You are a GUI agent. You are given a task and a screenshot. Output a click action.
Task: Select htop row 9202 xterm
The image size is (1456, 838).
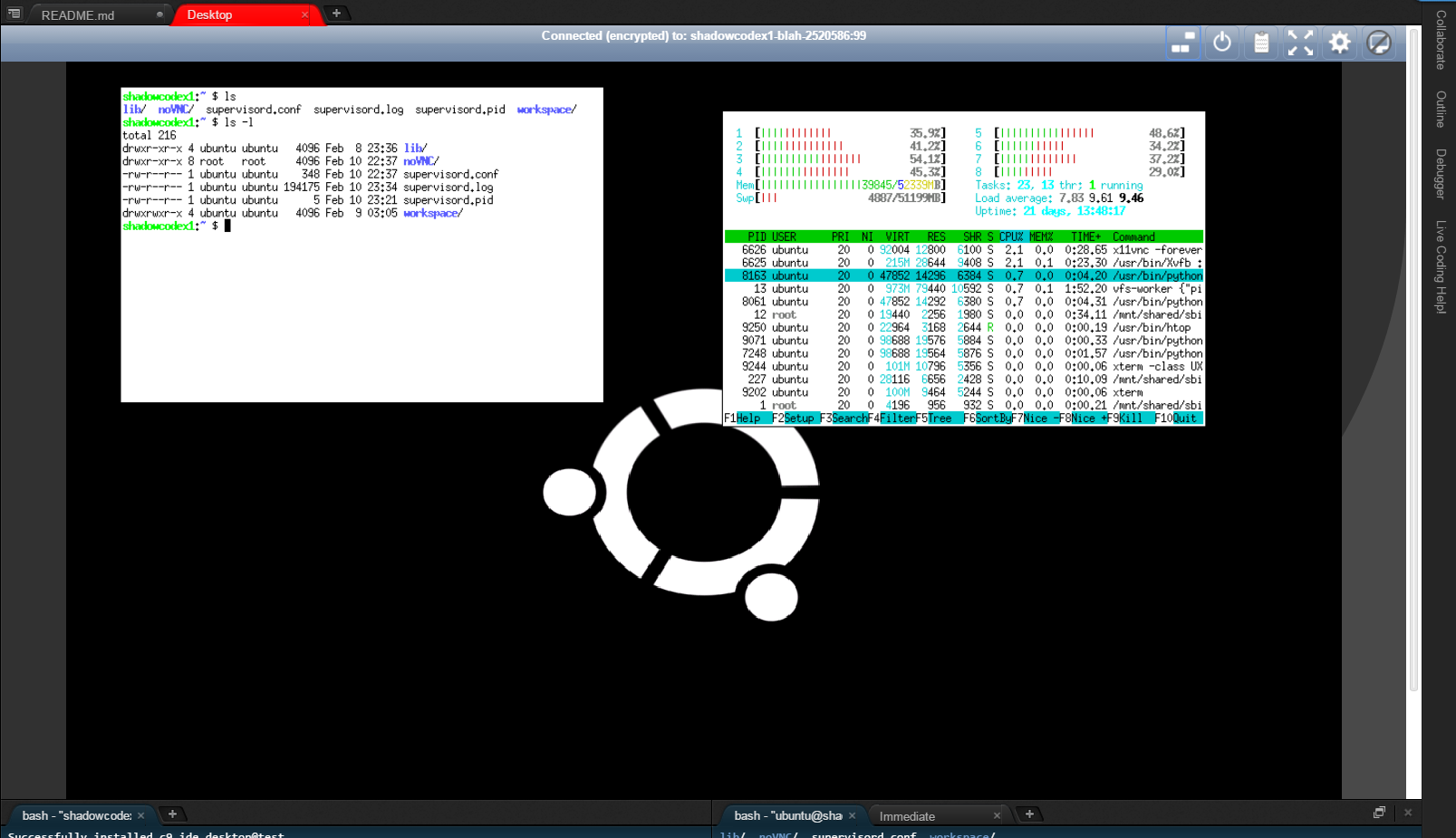(x=964, y=392)
